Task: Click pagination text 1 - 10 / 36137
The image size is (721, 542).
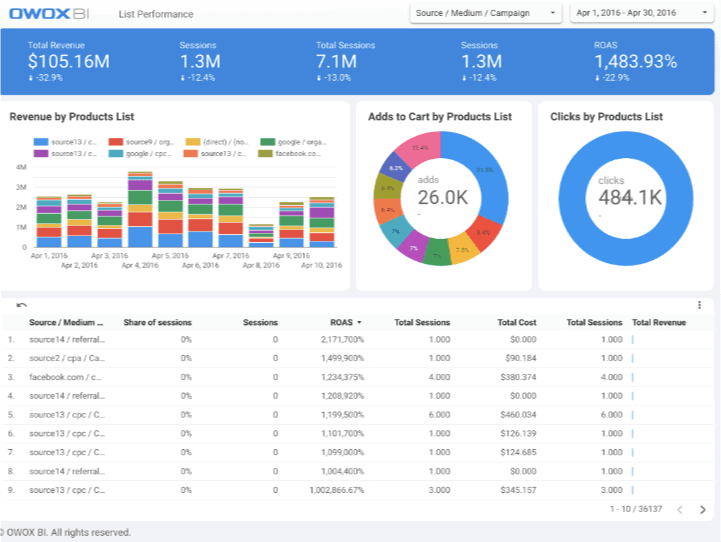Action: 636,509
